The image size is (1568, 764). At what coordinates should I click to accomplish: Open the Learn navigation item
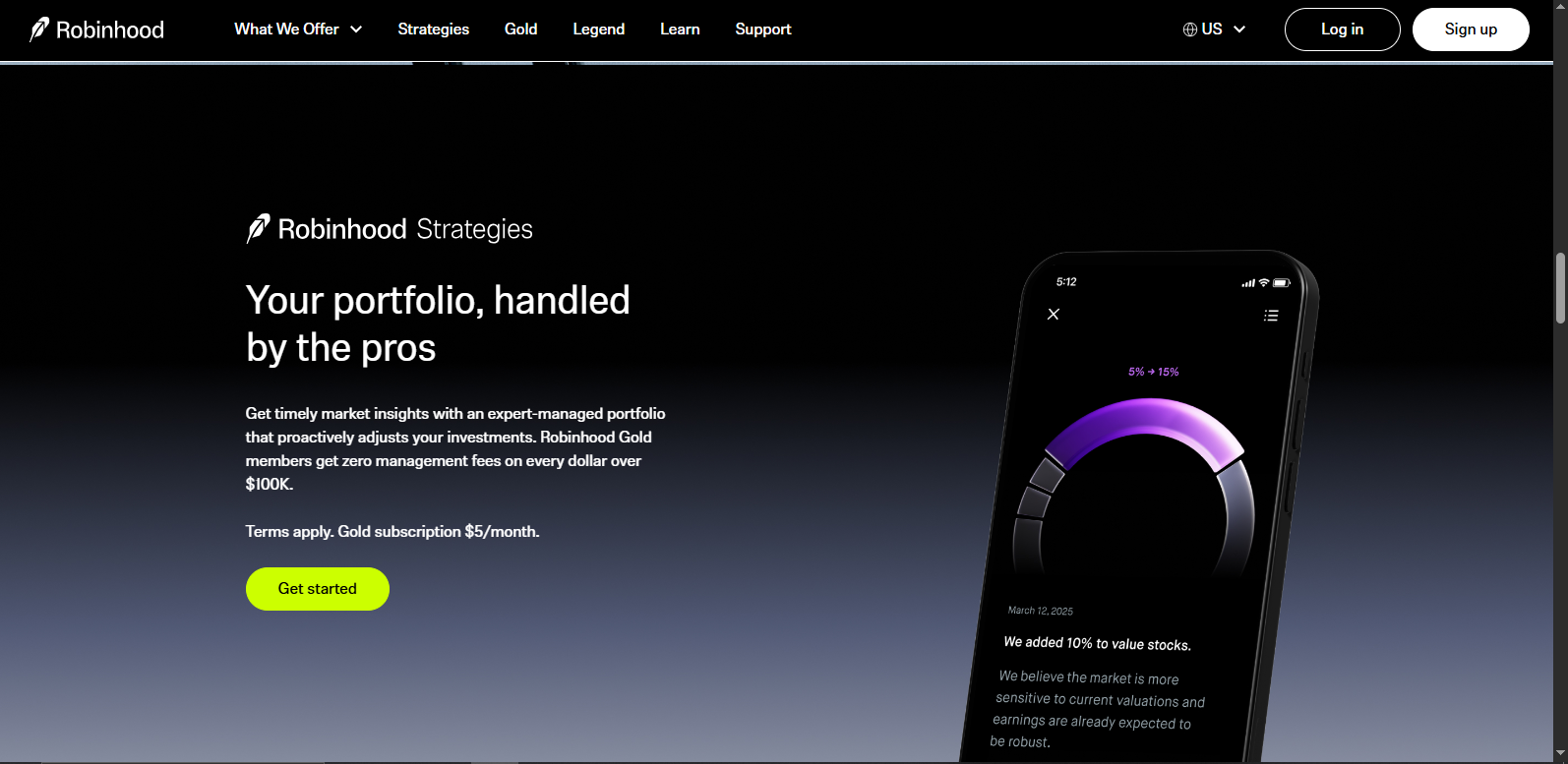click(x=680, y=29)
